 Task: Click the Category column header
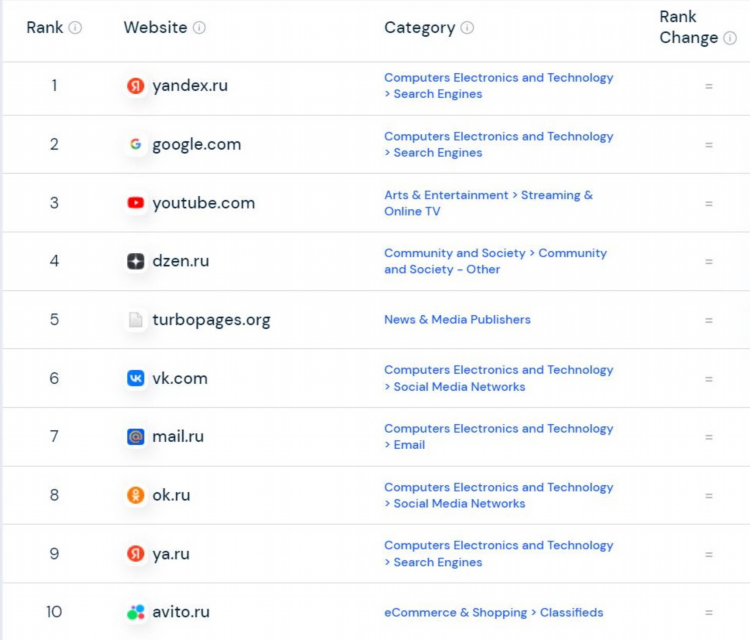point(419,28)
